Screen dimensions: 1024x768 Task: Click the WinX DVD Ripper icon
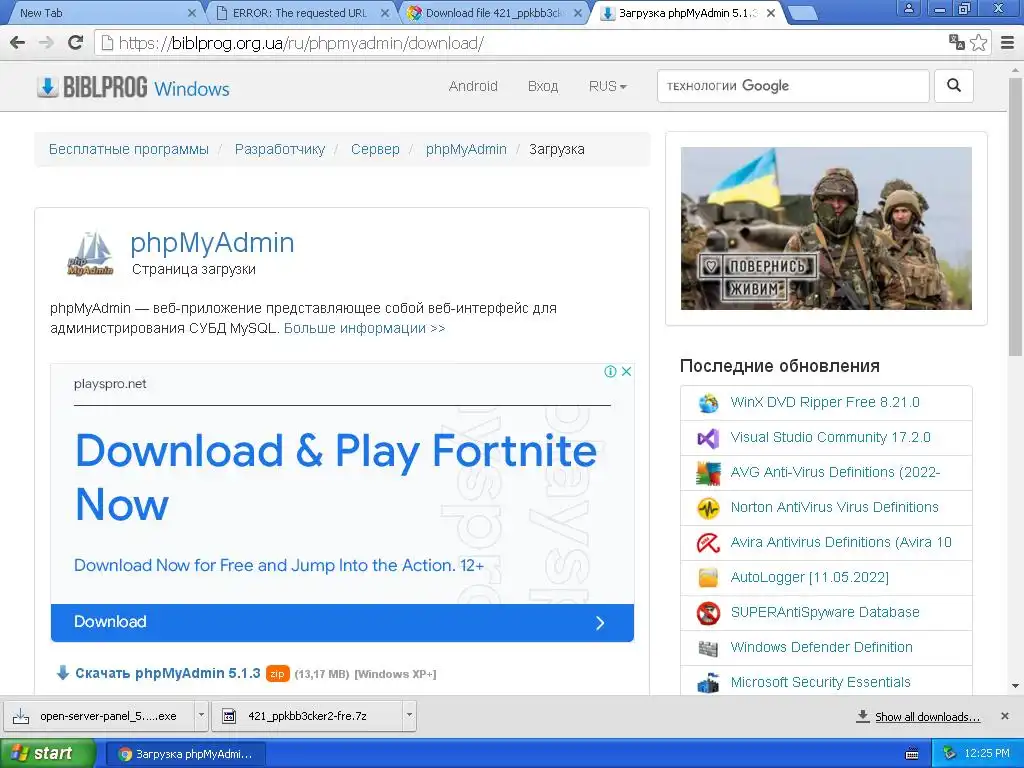(x=708, y=403)
